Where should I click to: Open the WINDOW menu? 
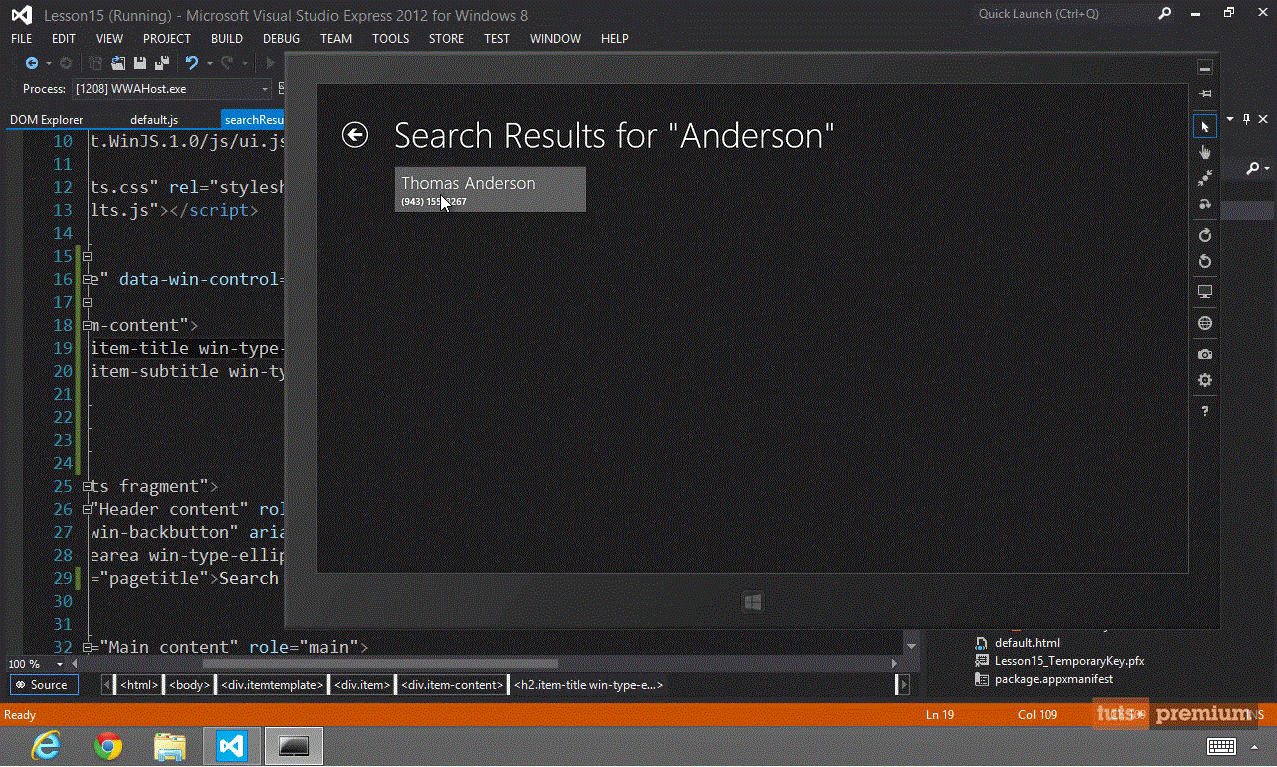click(x=555, y=39)
